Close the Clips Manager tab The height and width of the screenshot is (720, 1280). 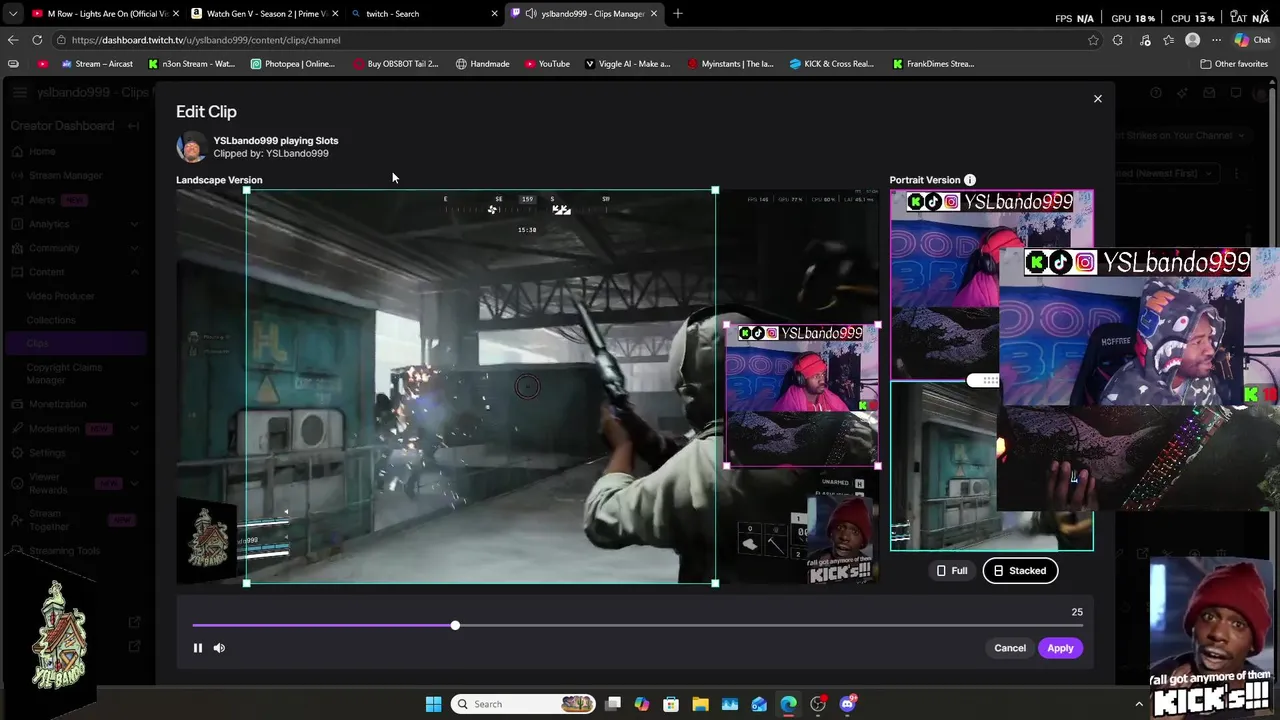point(654,13)
